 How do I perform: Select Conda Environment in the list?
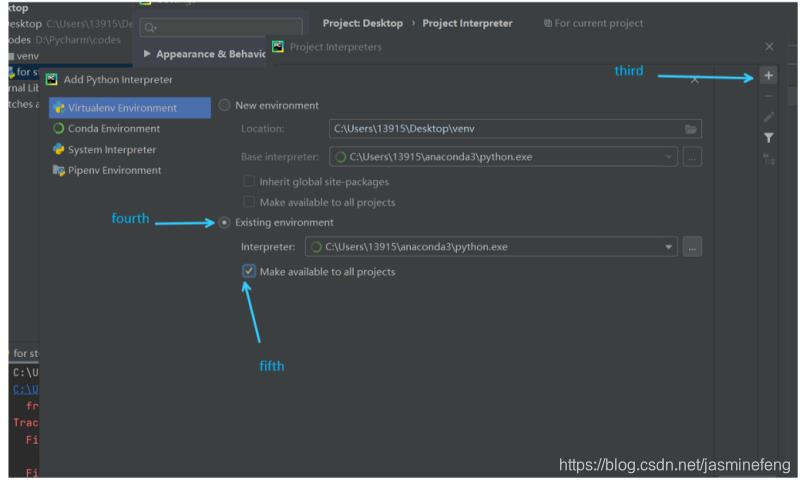click(x=130, y=129)
